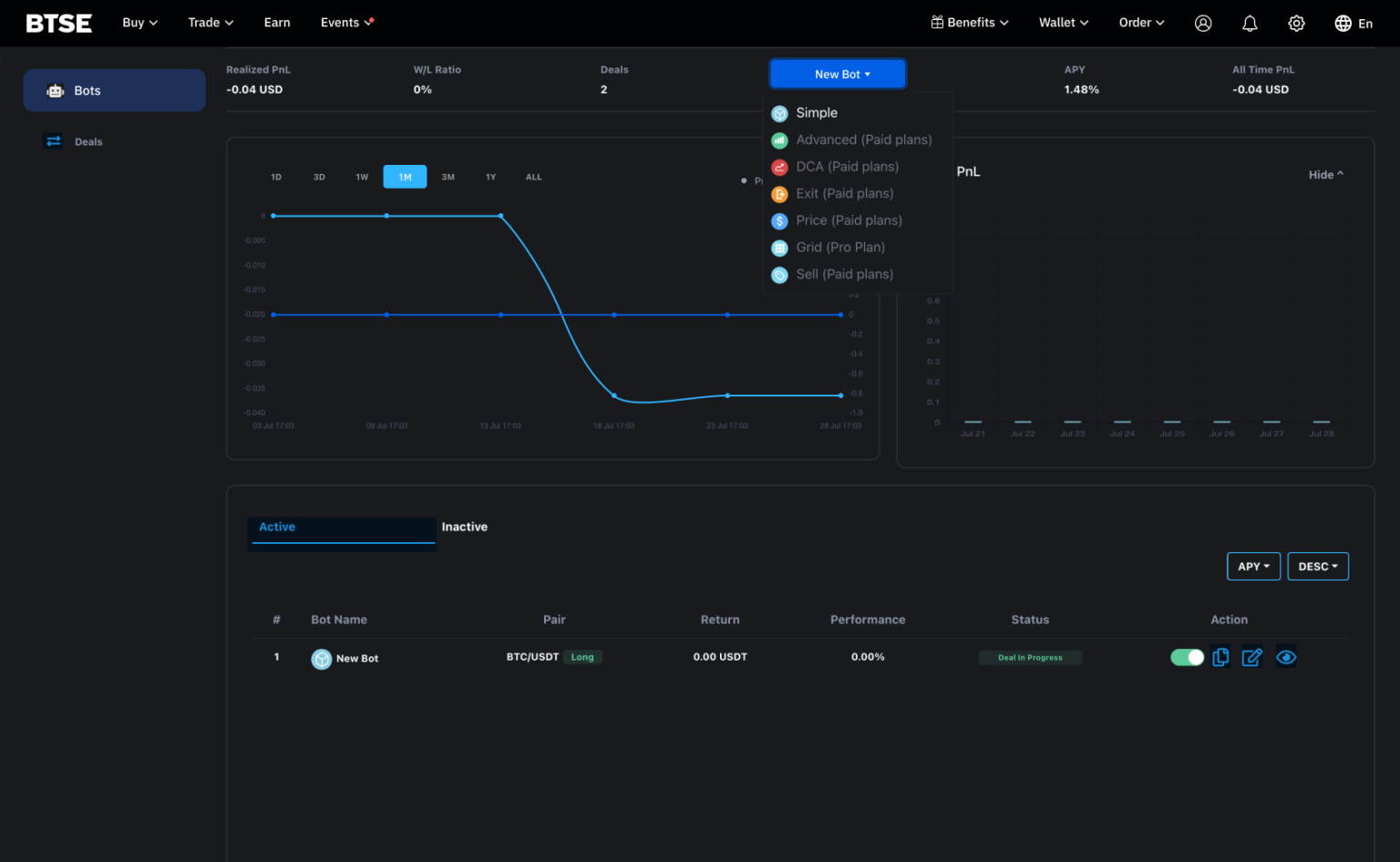The height and width of the screenshot is (862, 1400).
Task: Set chart range to 3D
Action: 319,177
